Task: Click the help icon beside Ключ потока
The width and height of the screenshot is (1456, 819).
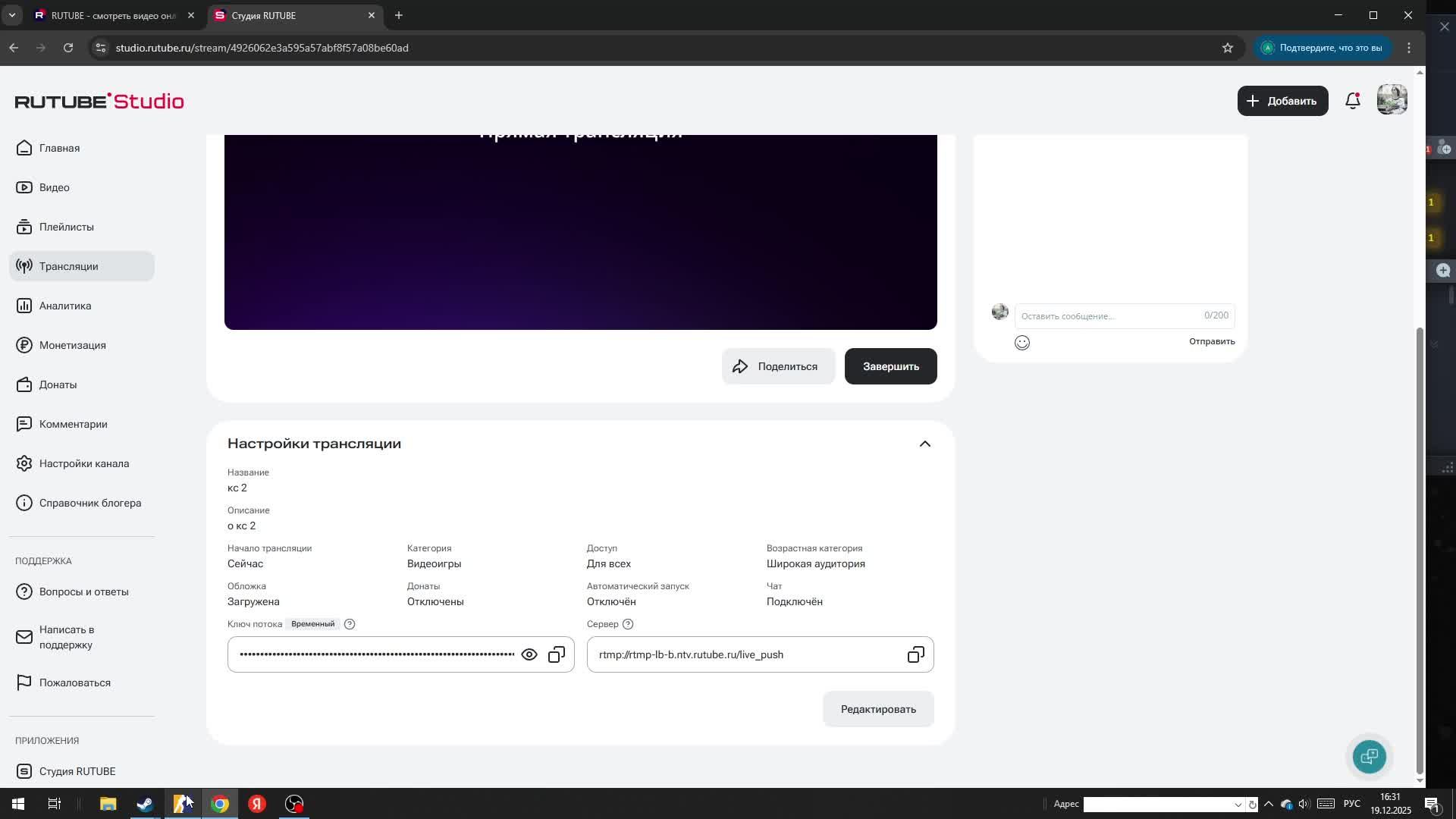Action: [x=350, y=624]
